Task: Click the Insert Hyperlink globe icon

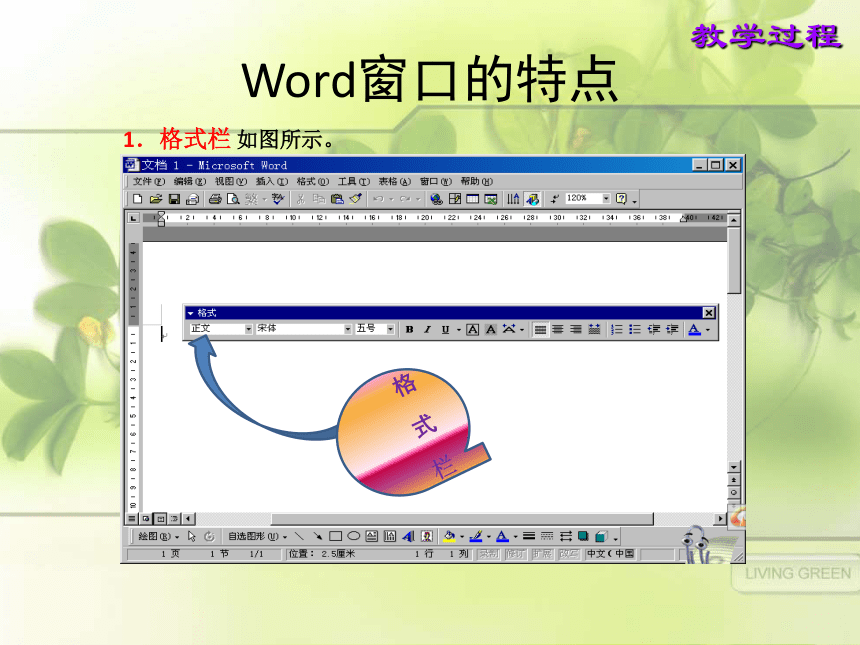Action: point(437,199)
